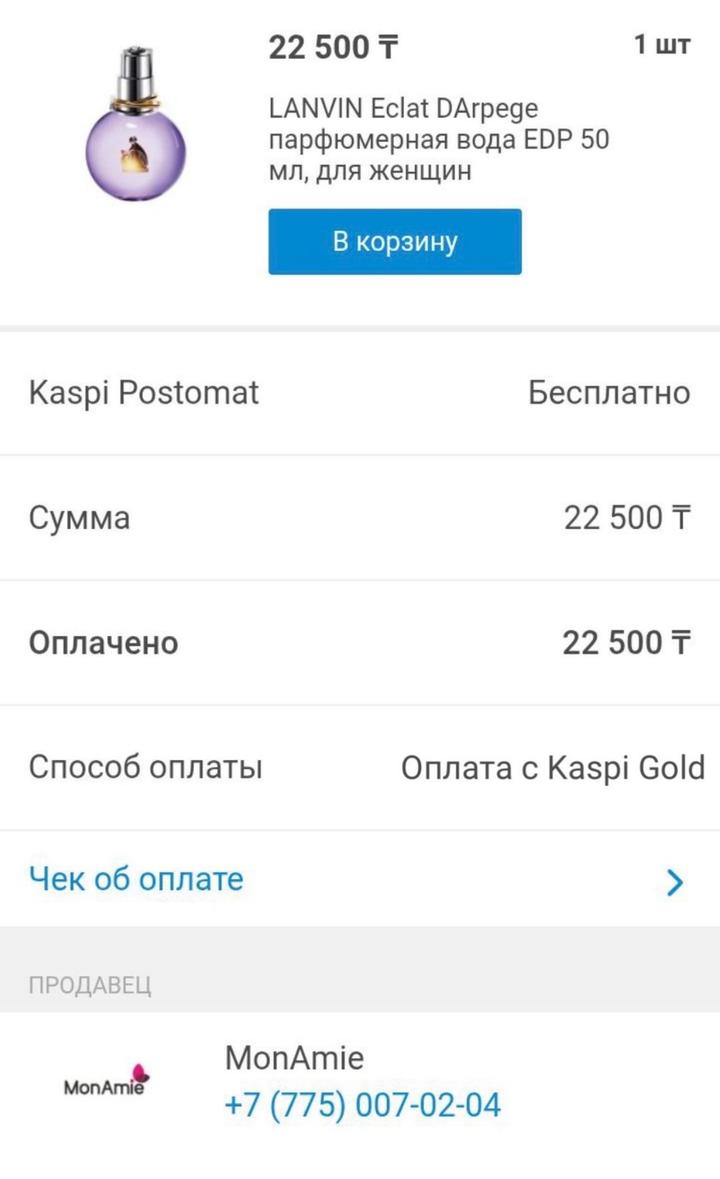Tap the product price beside the bottle
The width and height of the screenshot is (720, 1179).
coord(333,47)
